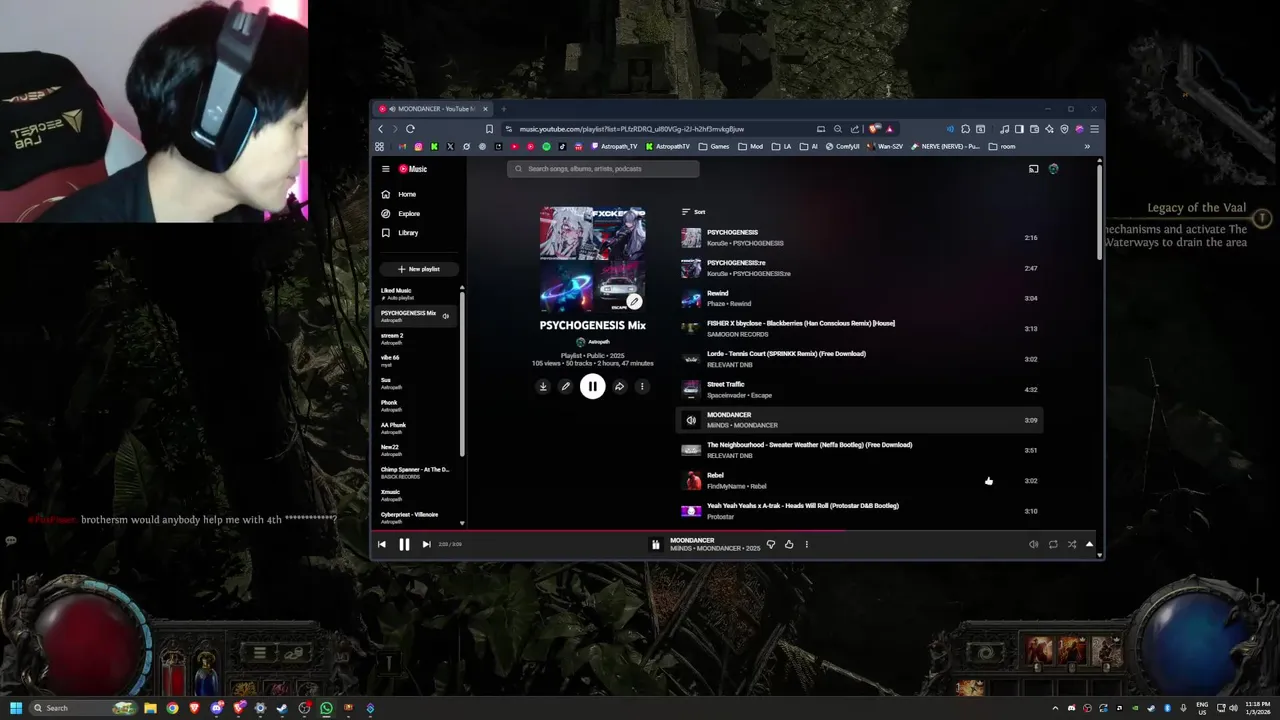Skip to the previous track
This screenshot has height=720, width=1280.
(381, 544)
